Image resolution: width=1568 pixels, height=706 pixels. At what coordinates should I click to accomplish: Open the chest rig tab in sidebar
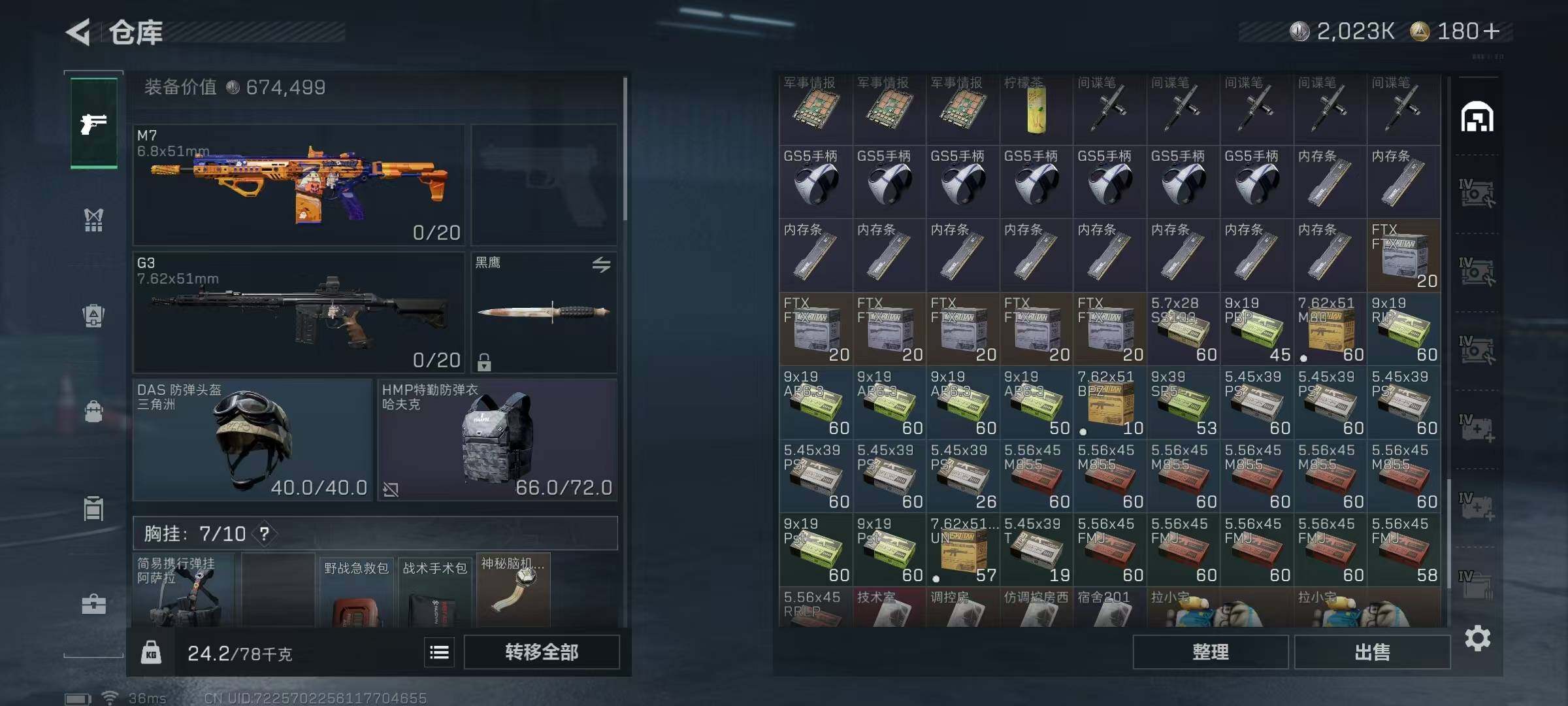(x=94, y=220)
